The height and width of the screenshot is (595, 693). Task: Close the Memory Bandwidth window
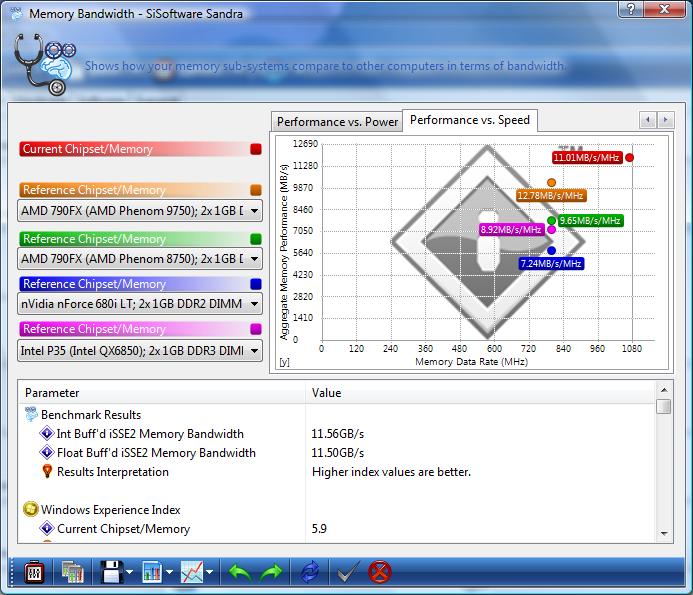664,8
